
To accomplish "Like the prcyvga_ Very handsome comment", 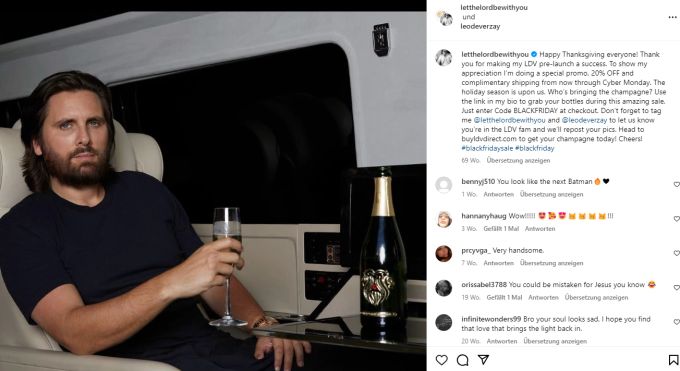I will [676, 253].
